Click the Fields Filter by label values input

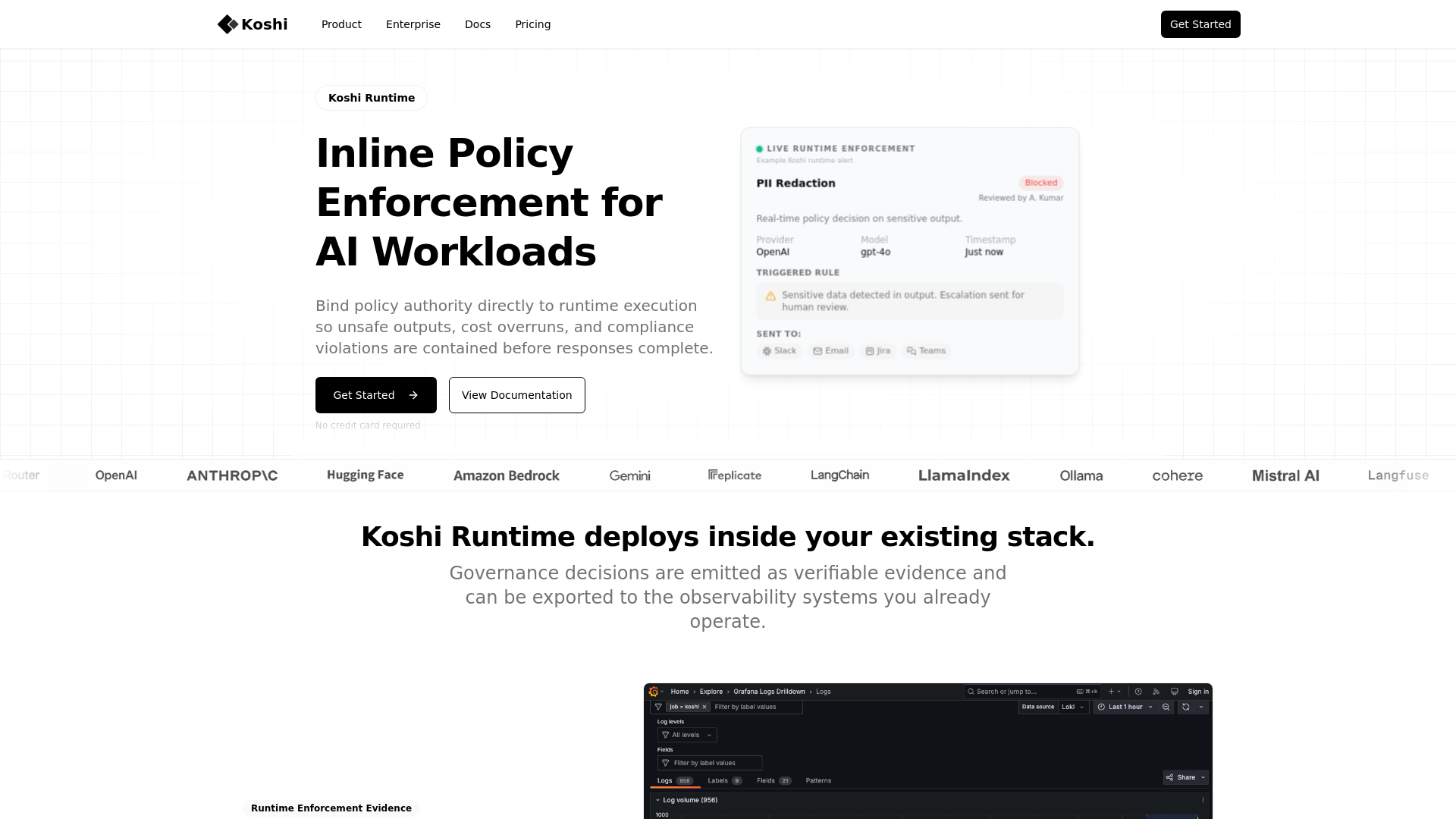[x=710, y=763]
